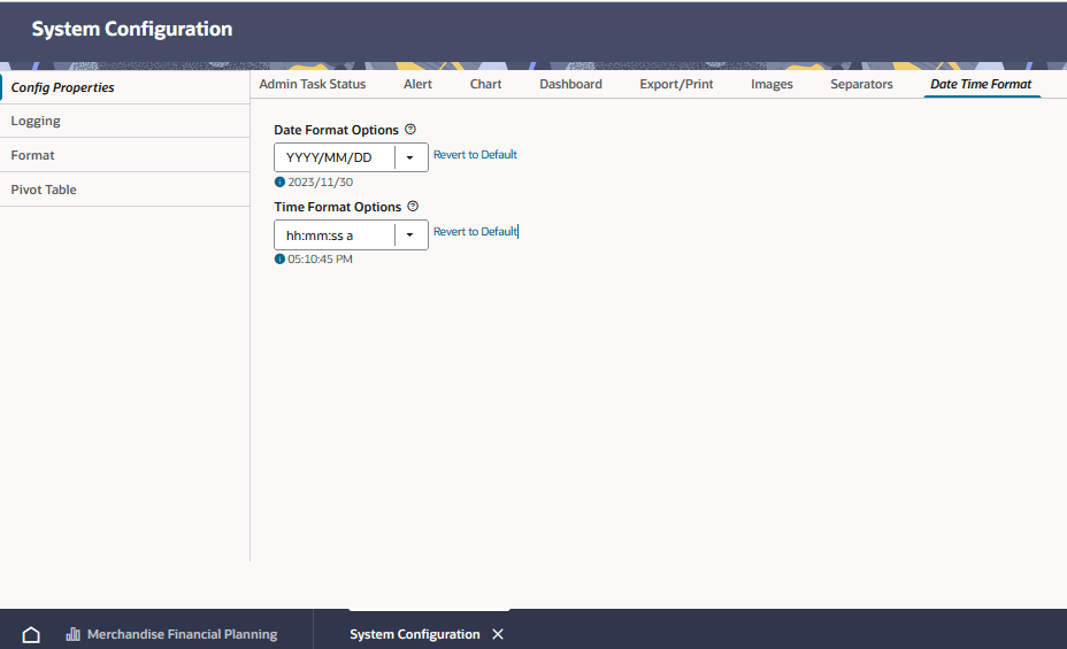Open help for Date Format Options

[x=410, y=129]
